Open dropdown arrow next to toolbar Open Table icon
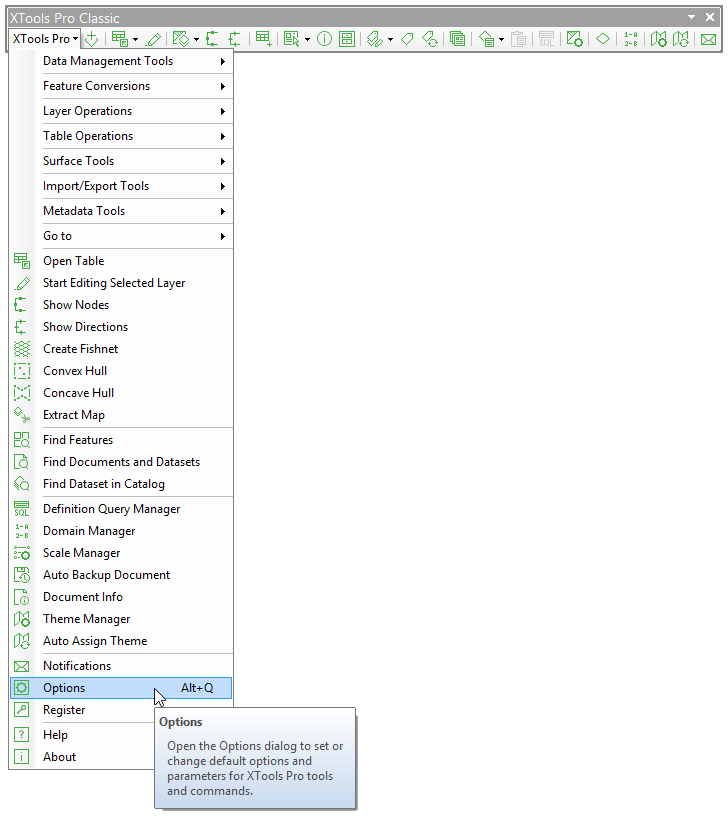 click(135, 39)
